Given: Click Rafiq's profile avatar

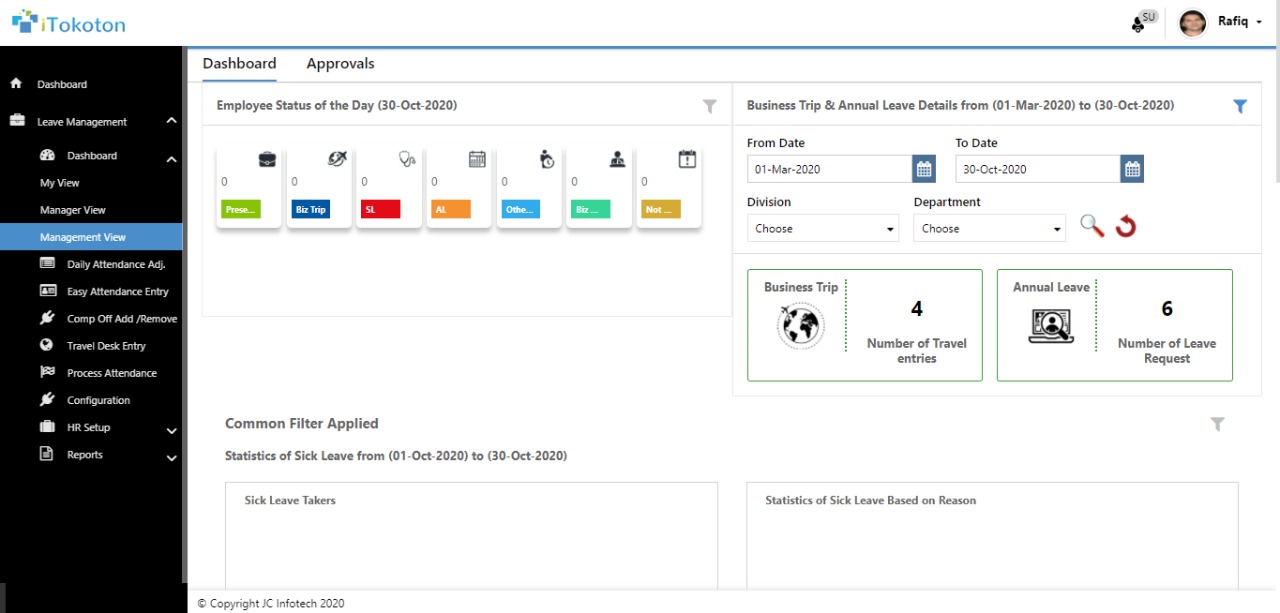Looking at the screenshot, I should [1192, 22].
